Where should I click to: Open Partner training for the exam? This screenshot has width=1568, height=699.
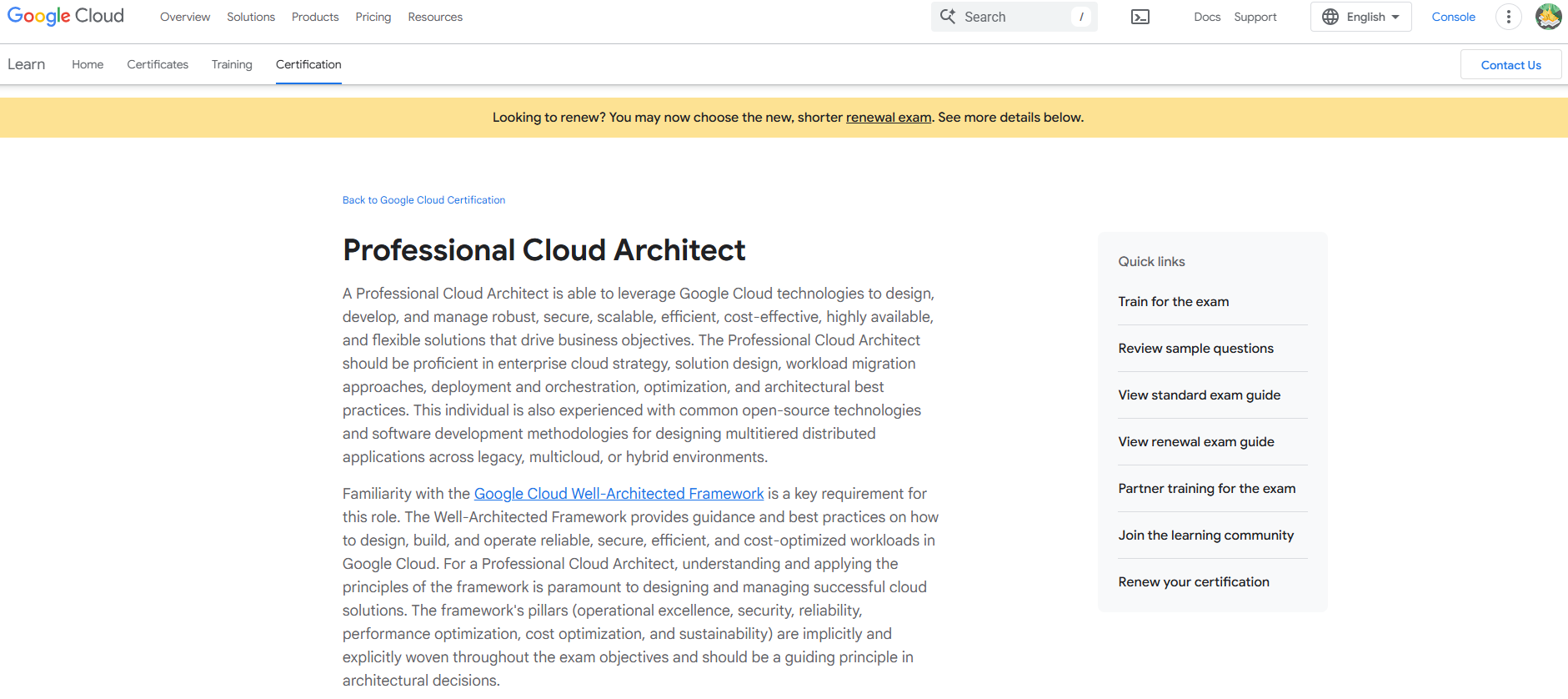click(1207, 489)
